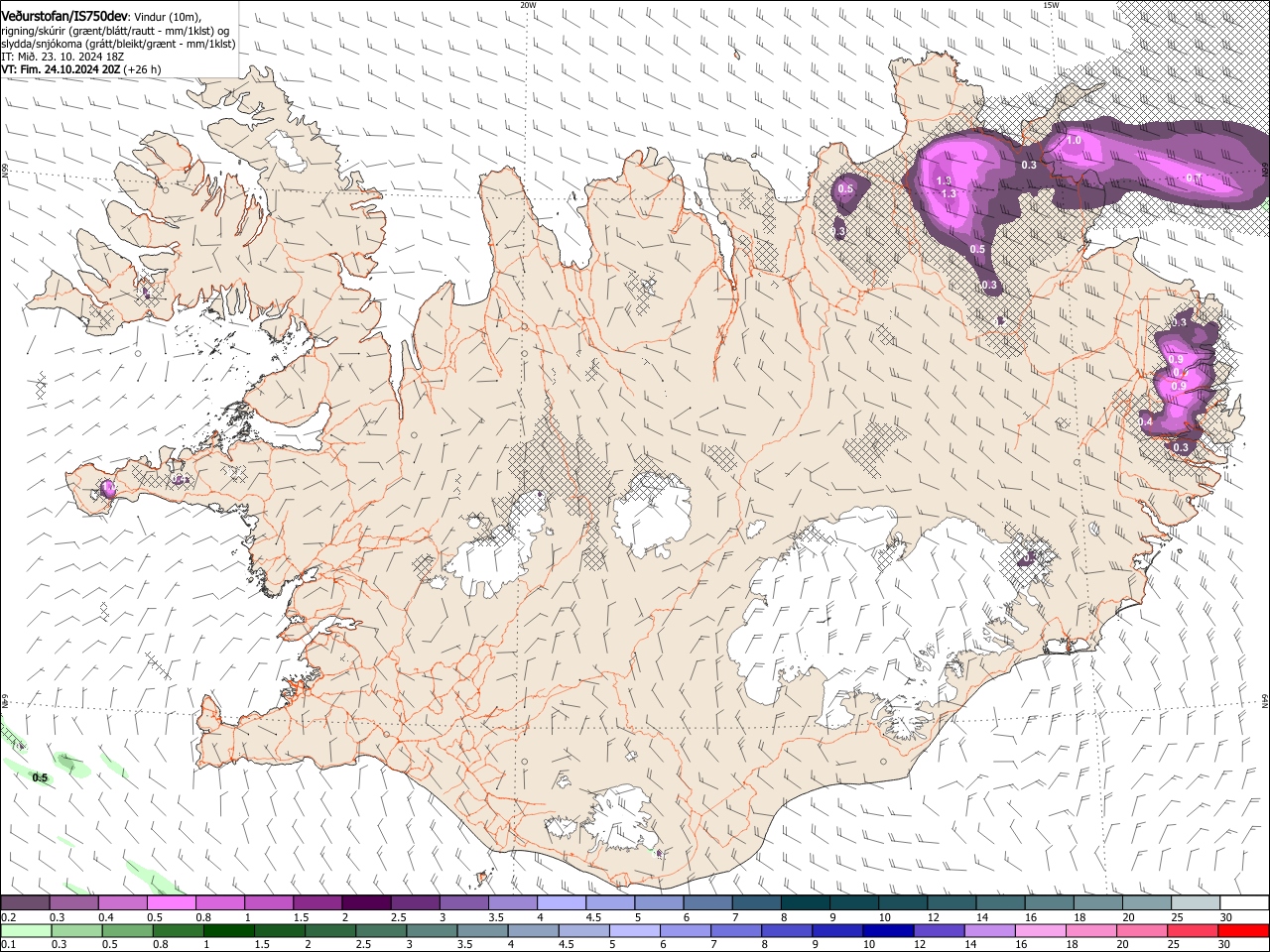Screen dimensions: 1270x952
Task: Pick the dull purple 0.2 snow swatch
Action: click(25, 903)
